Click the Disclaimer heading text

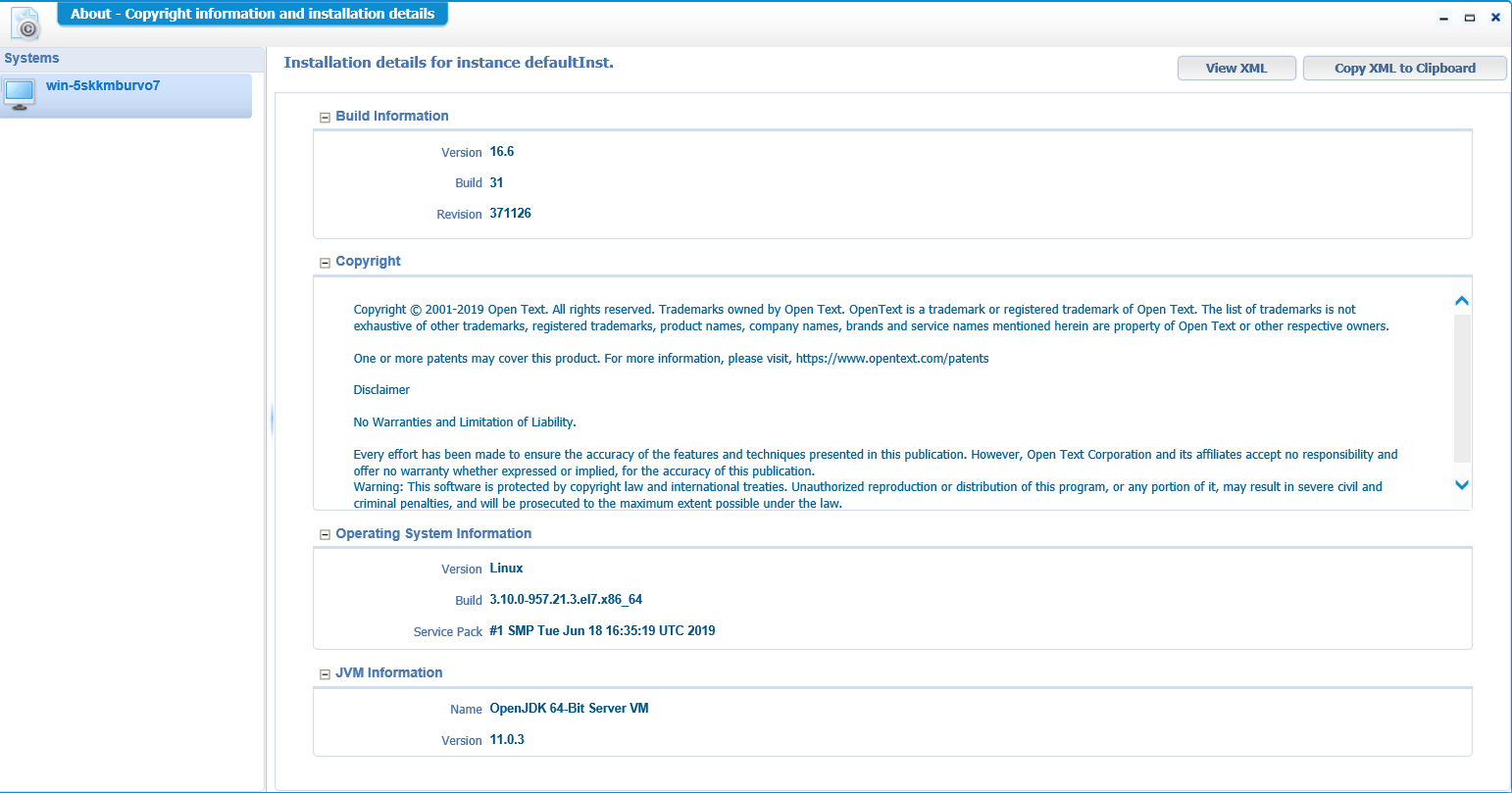tap(381, 390)
